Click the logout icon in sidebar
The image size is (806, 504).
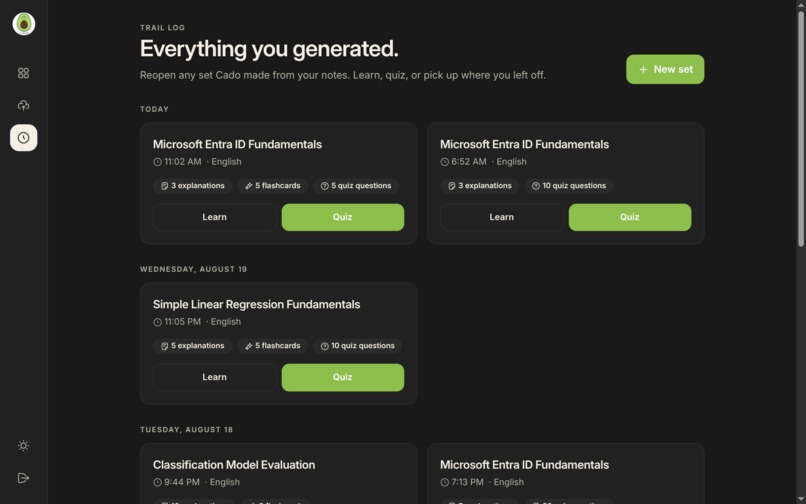(x=24, y=478)
